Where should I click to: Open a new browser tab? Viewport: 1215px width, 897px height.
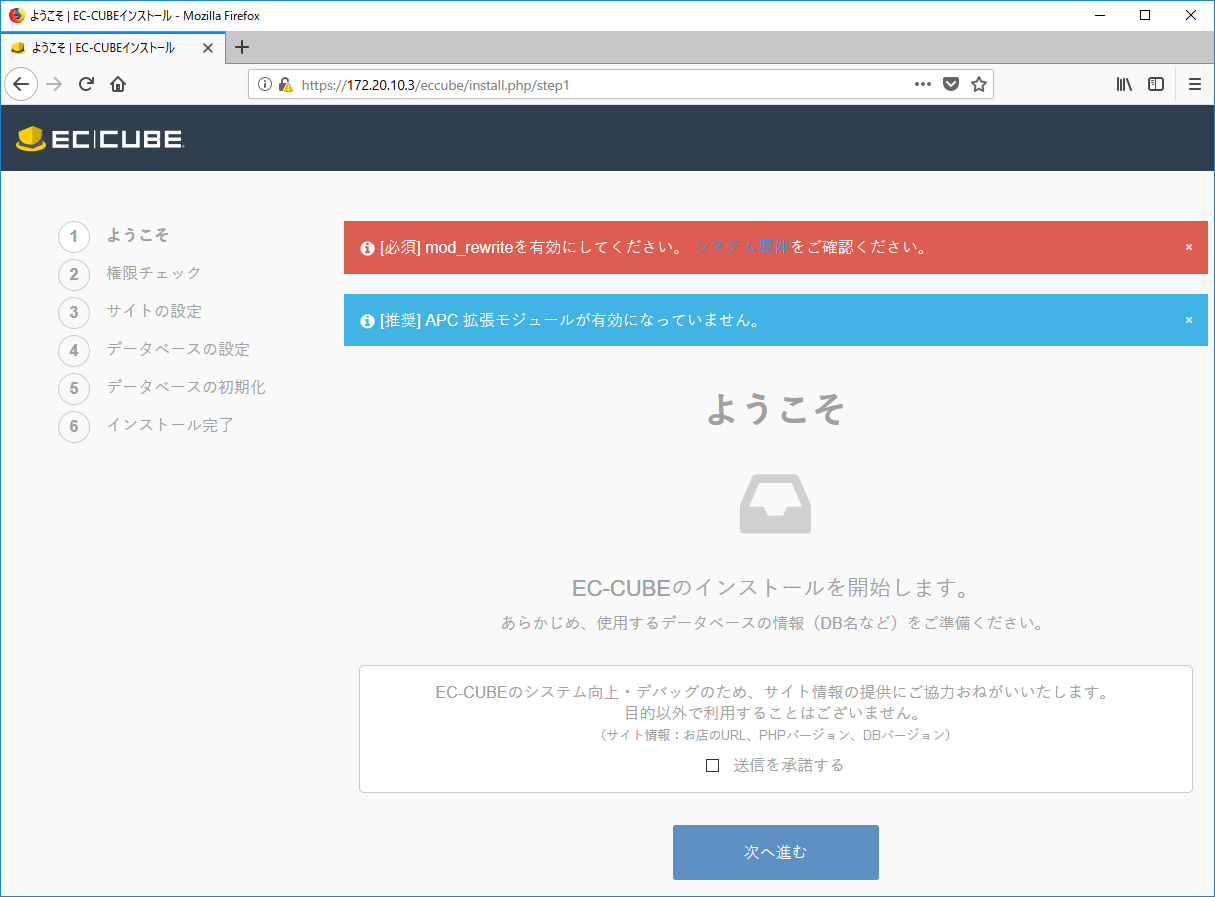[x=241, y=47]
